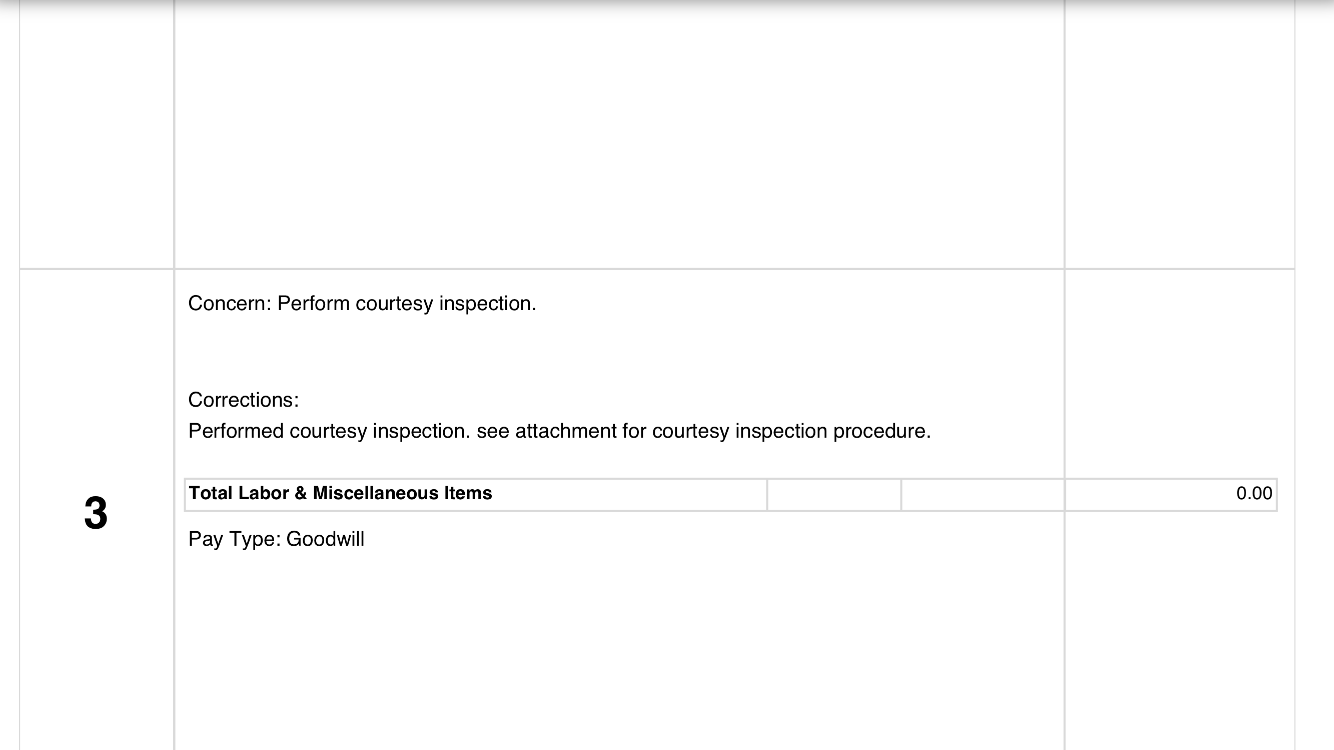This screenshot has height=750, width=1334.
Task: Click the Corrections: label
Action: [x=243, y=400]
